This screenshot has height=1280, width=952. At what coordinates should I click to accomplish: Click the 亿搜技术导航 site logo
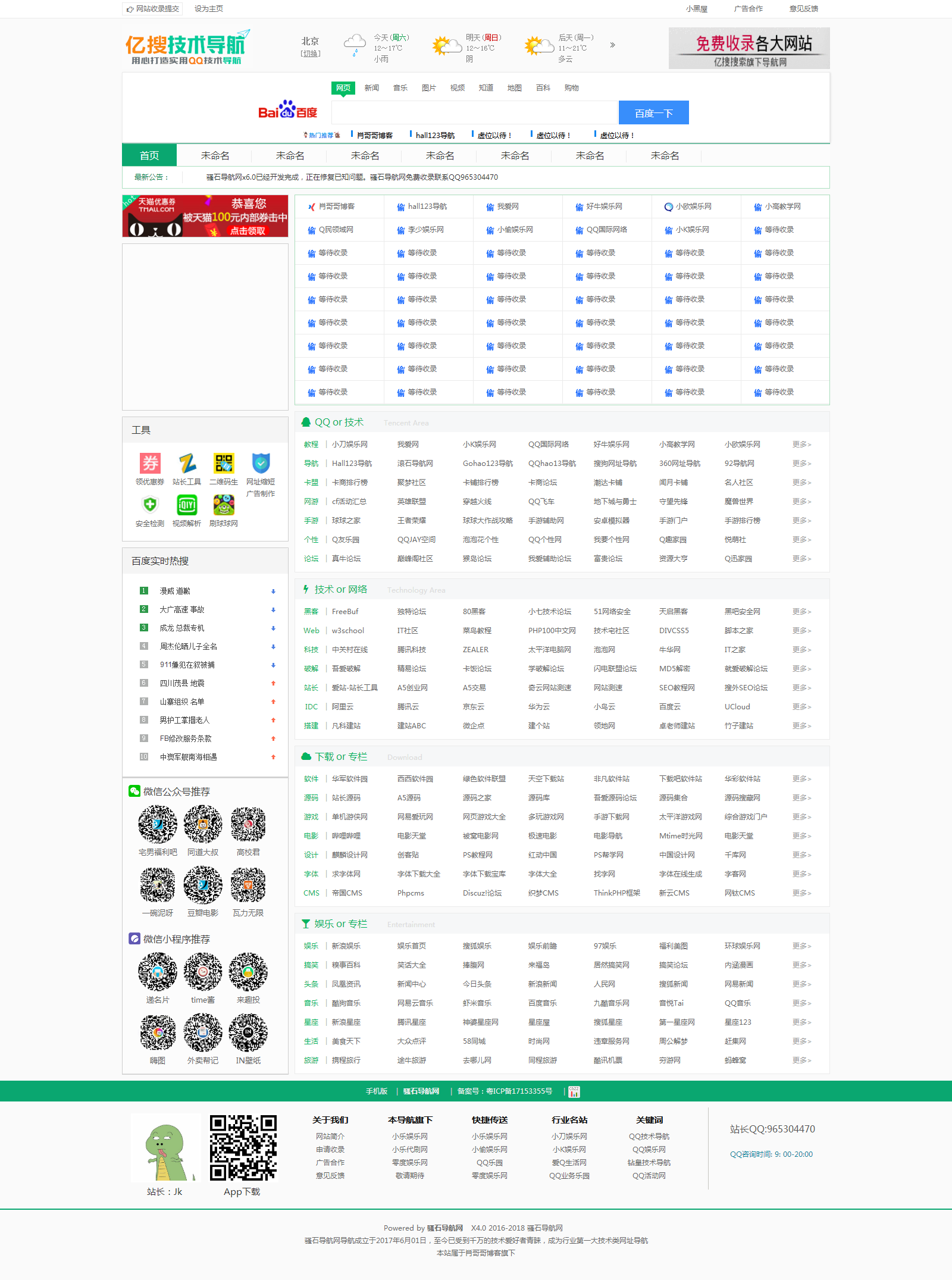click(187, 48)
